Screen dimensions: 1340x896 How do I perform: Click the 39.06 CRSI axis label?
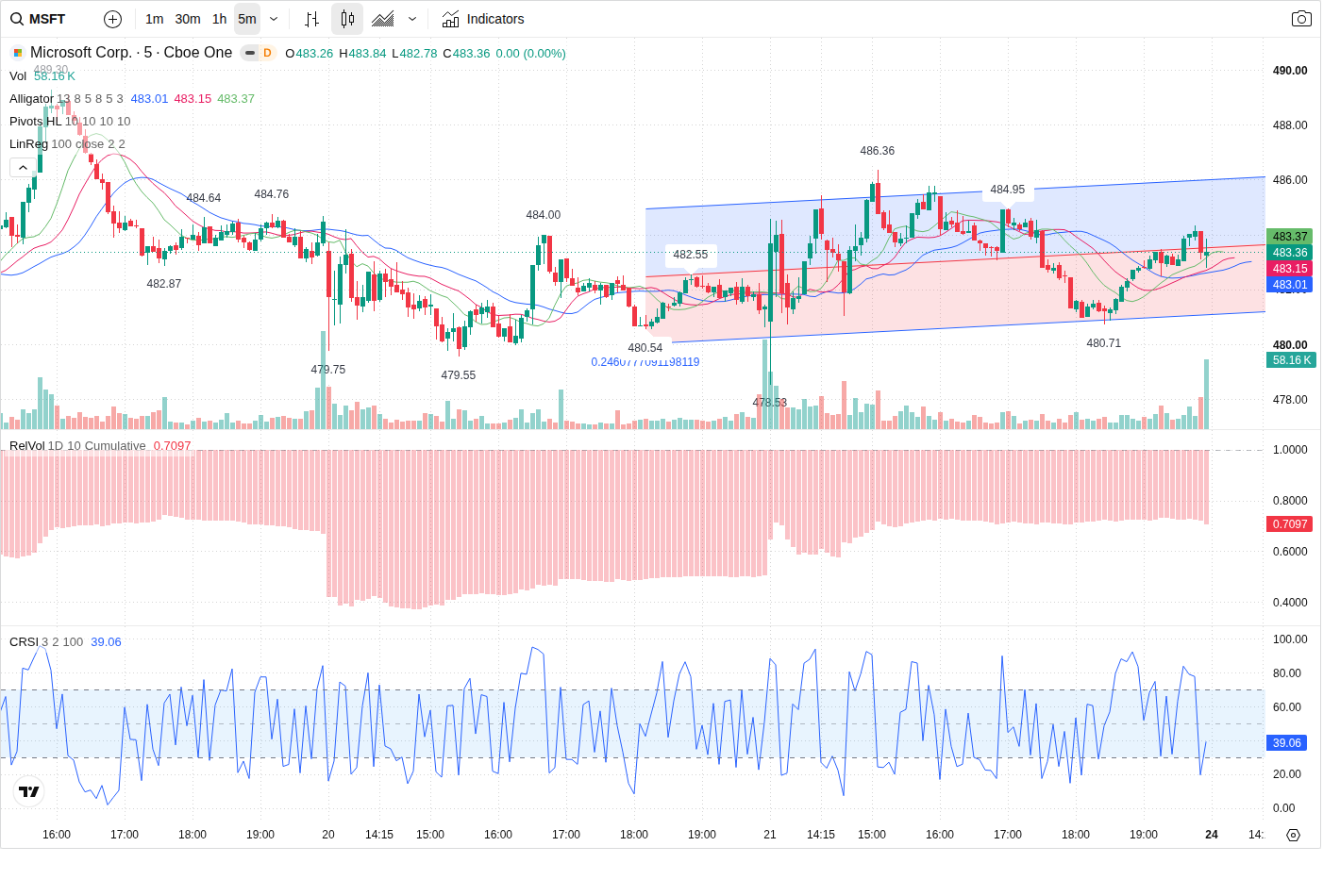point(1286,743)
